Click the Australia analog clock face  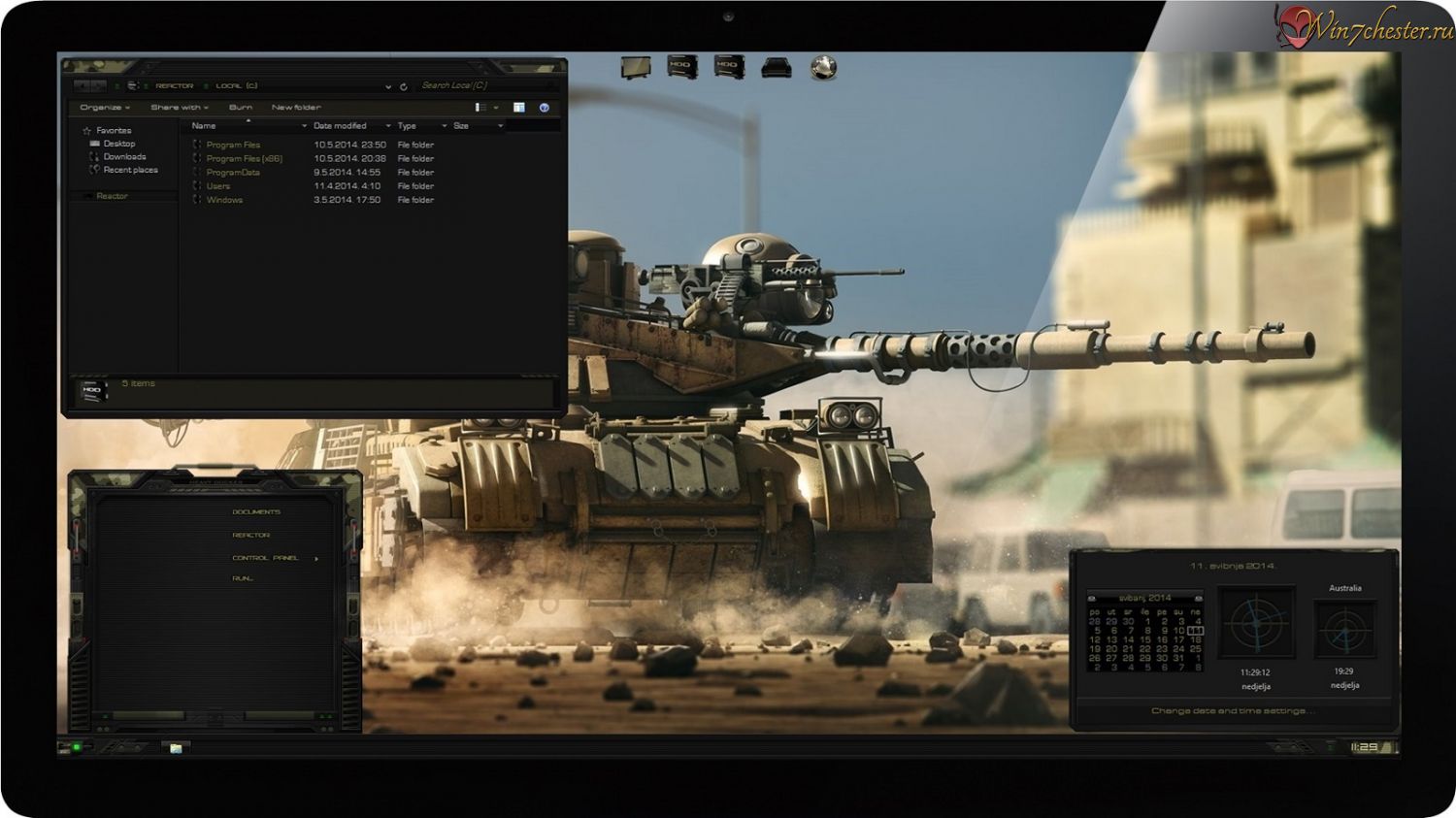1344,631
